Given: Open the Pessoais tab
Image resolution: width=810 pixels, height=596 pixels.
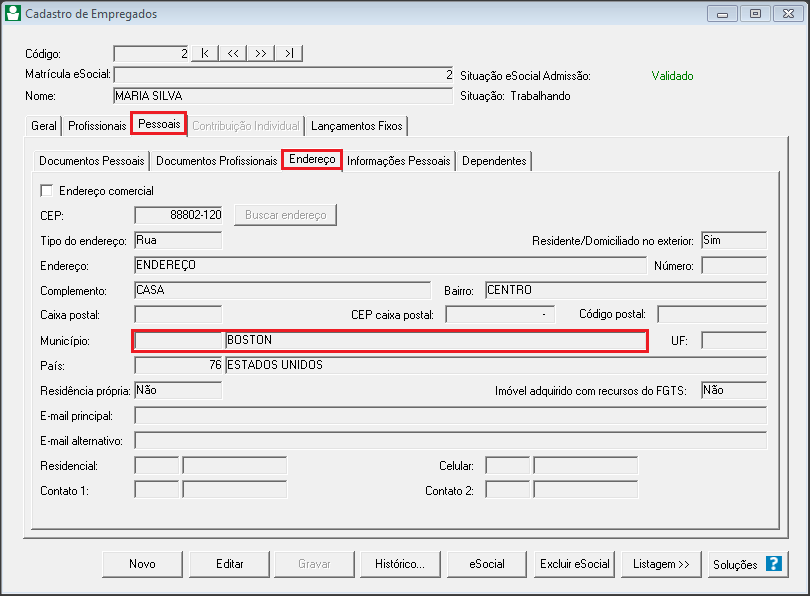Looking at the screenshot, I should [159, 125].
